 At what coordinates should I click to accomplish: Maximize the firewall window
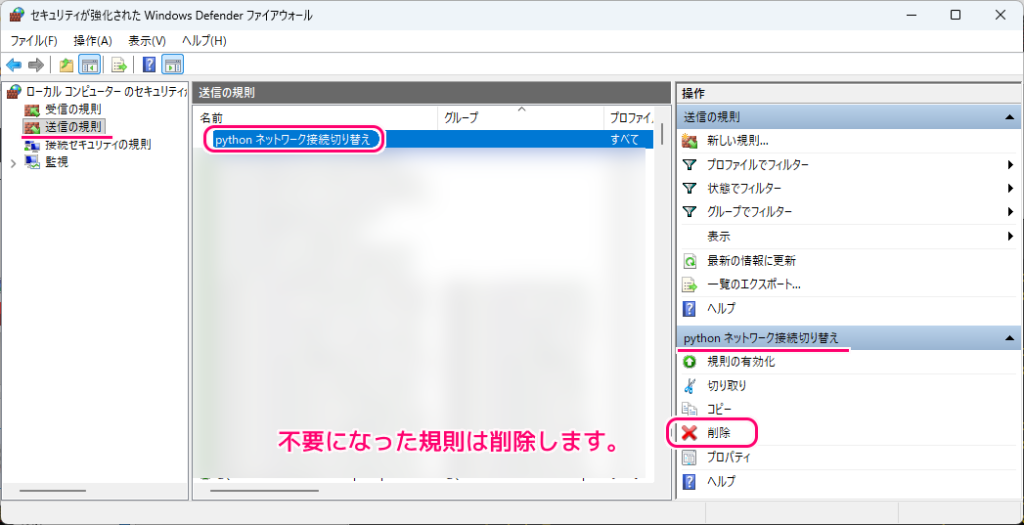[x=955, y=15]
